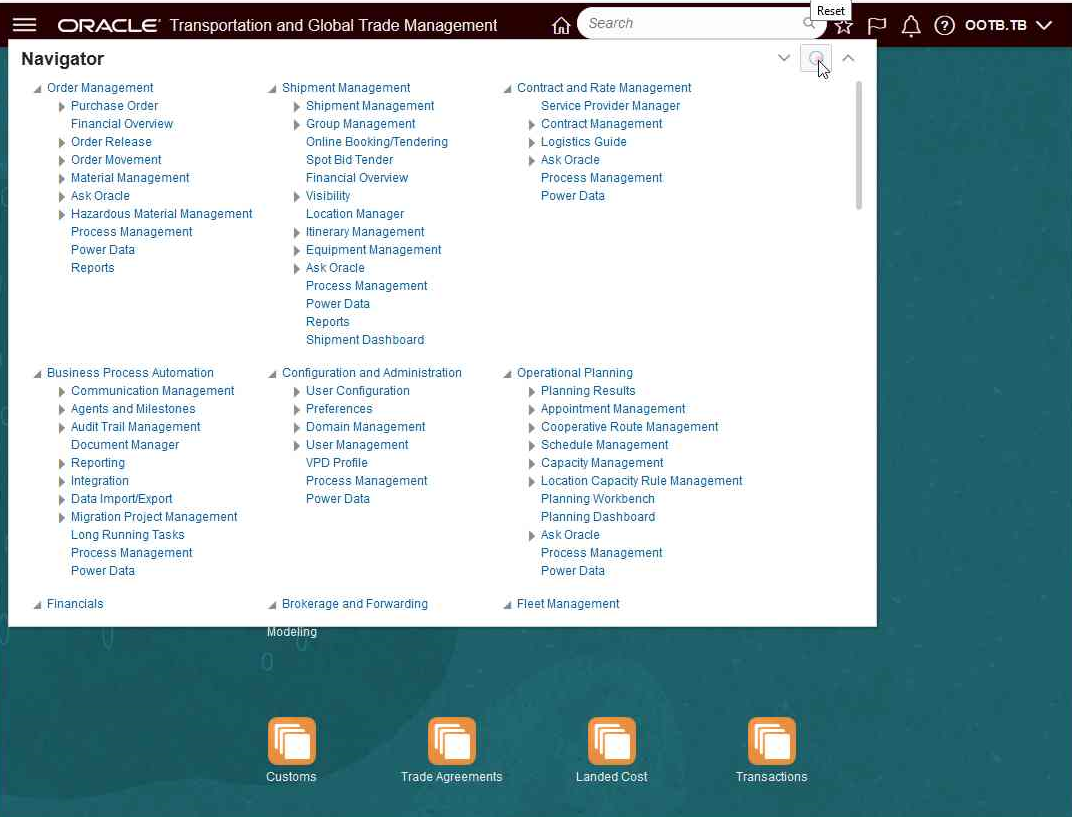Expand the Agents and Milestones node
Screen dimensions: 1072x817
point(62,410)
